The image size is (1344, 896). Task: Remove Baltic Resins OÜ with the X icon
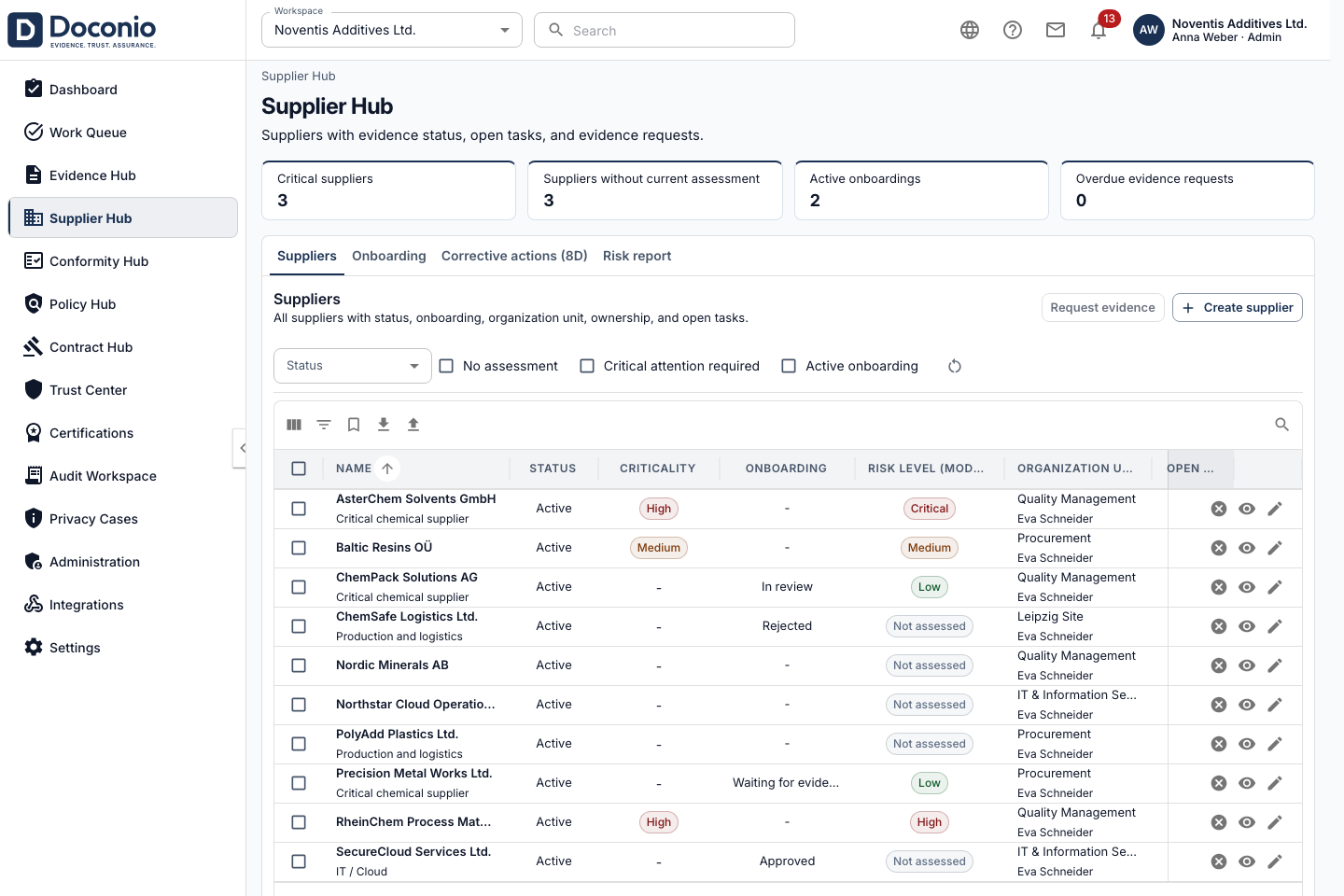point(1219,548)
